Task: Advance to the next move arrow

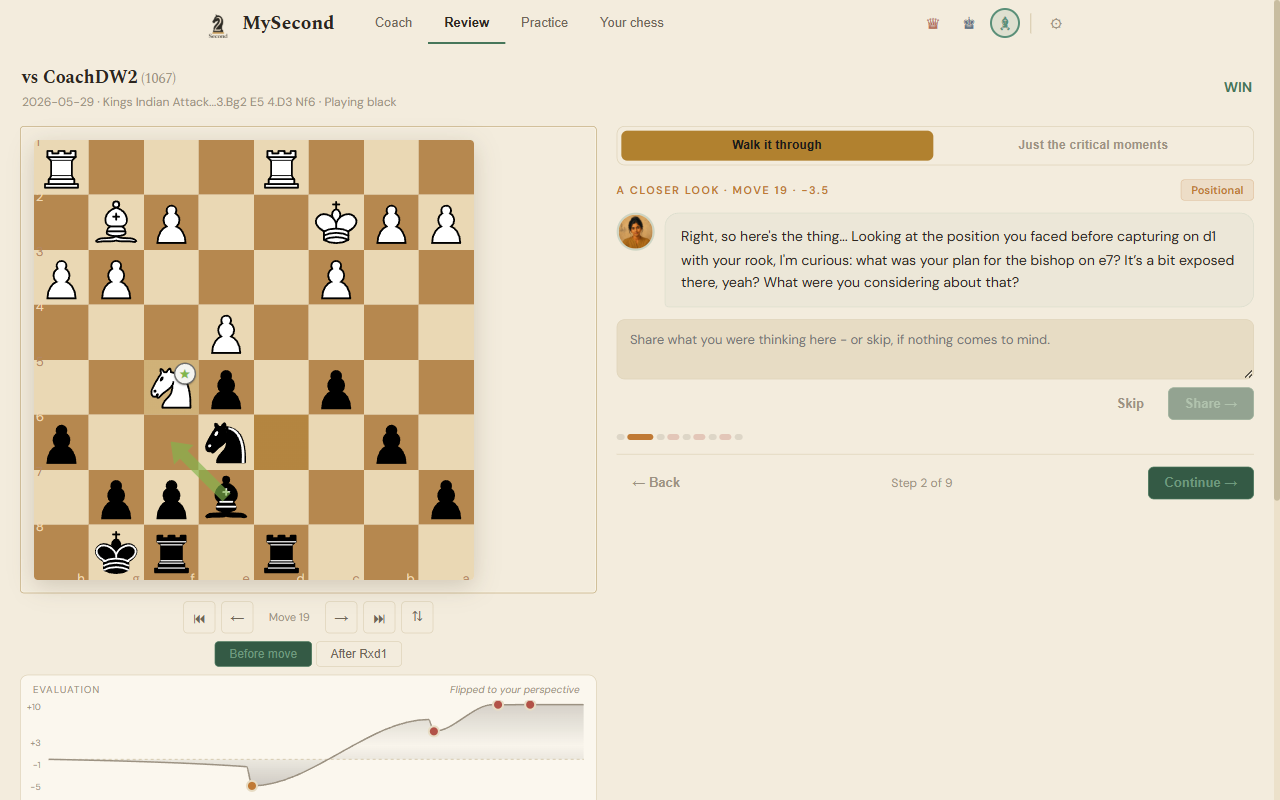Action: 341,617
